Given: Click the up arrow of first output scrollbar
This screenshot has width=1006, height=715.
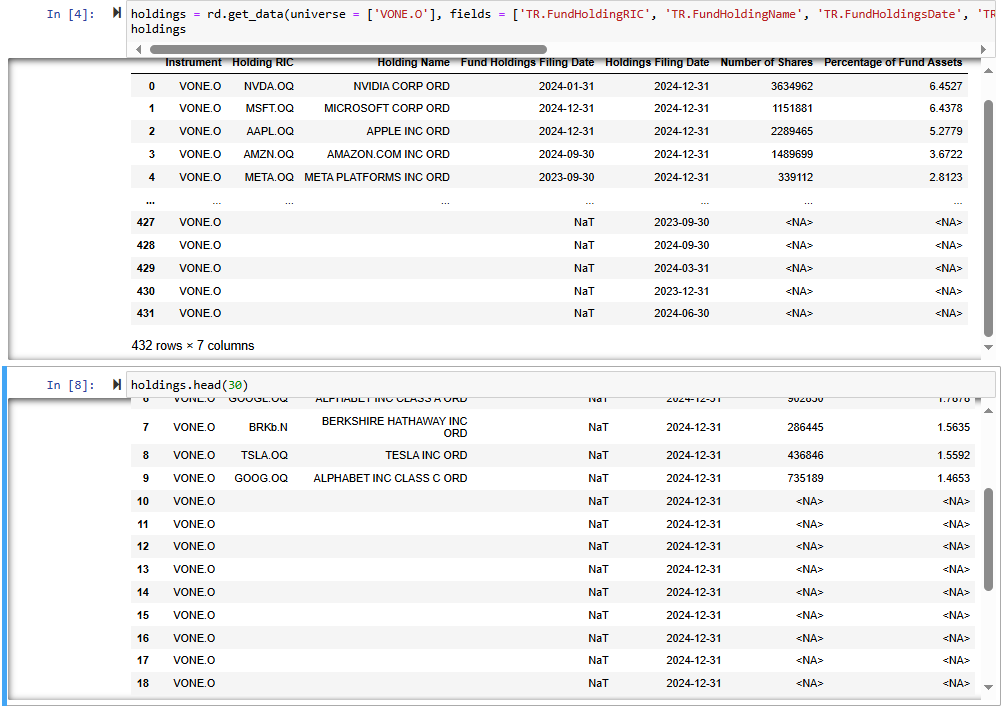Looking at the screenshot, I should coord(989,71).
